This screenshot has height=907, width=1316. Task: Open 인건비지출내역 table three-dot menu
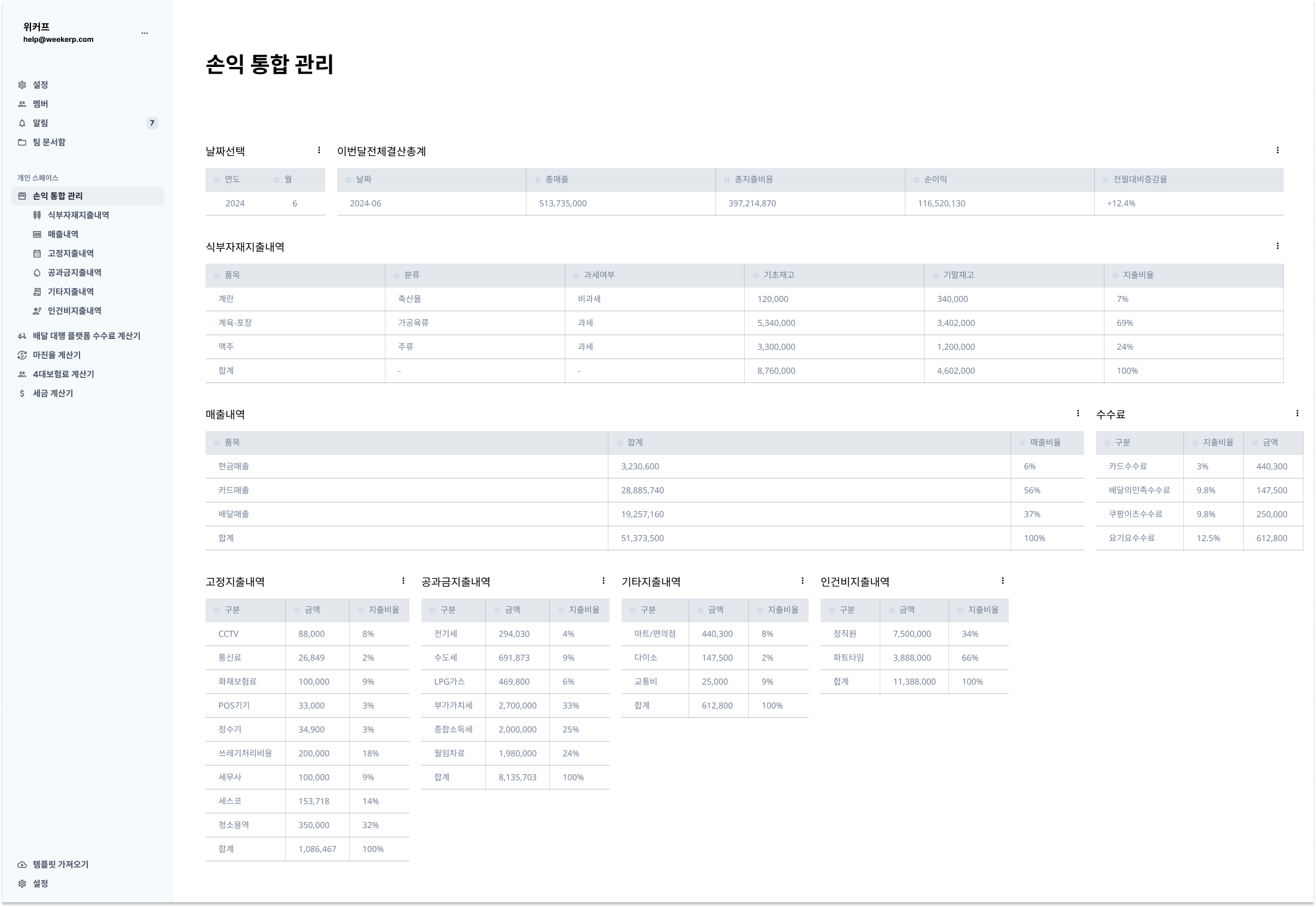(x=1002, y=581)
